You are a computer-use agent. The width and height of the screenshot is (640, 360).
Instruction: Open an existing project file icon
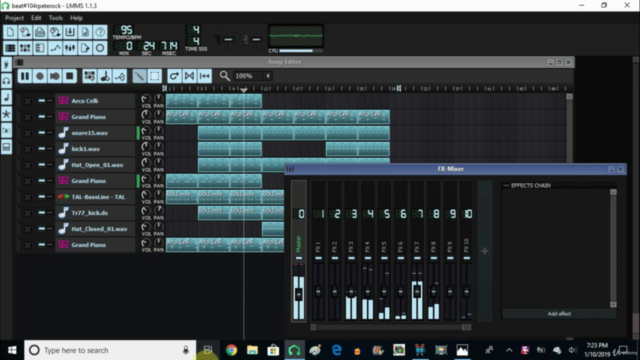click(40, 32)
